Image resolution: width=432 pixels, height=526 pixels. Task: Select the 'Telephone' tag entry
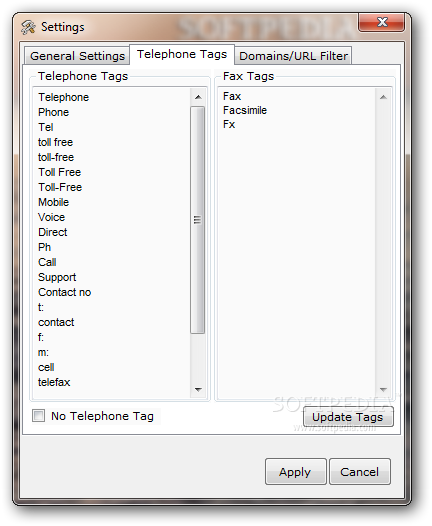(63, 97)
